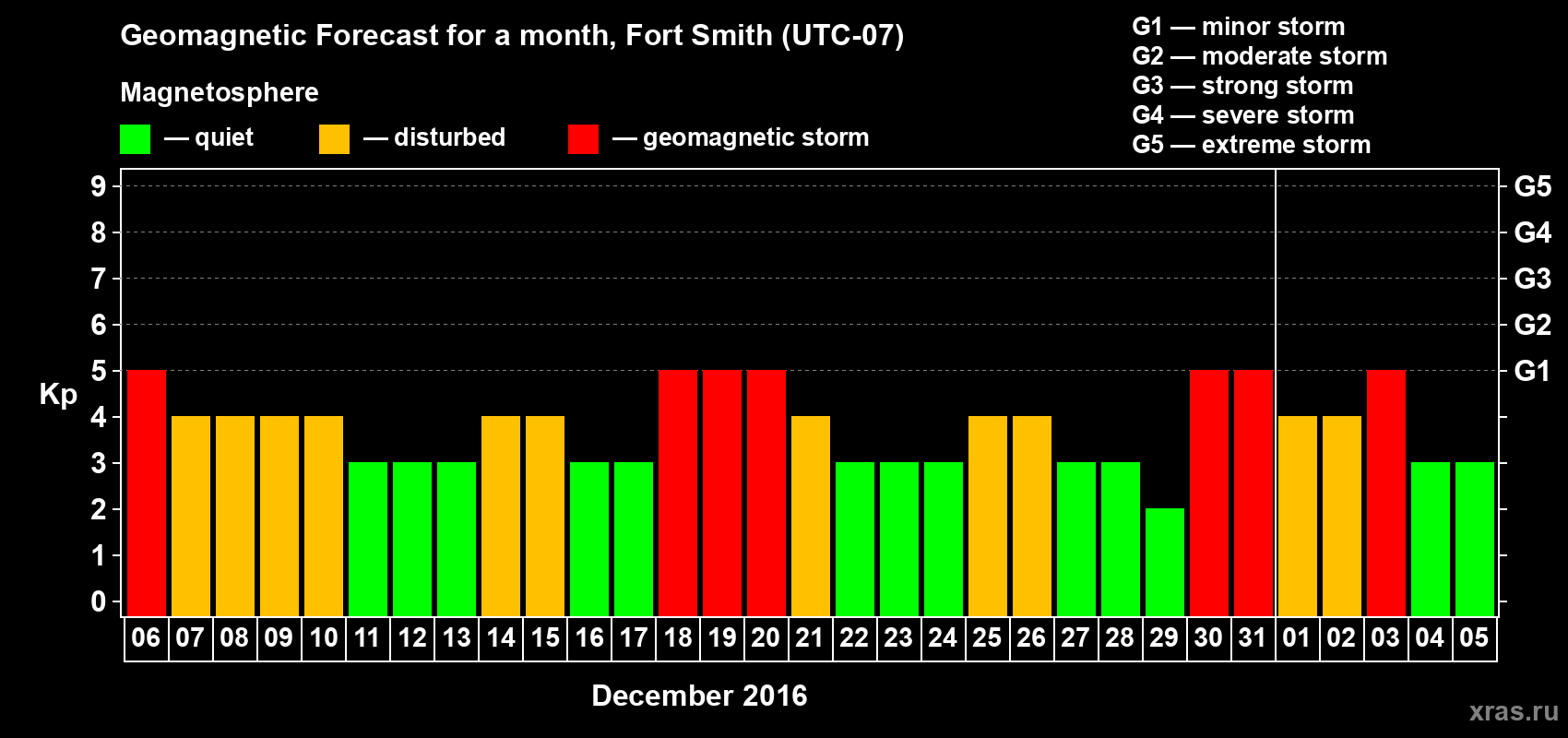Select the green bar for December 11
Screen dimensions: 1568x738
(368, 540)
